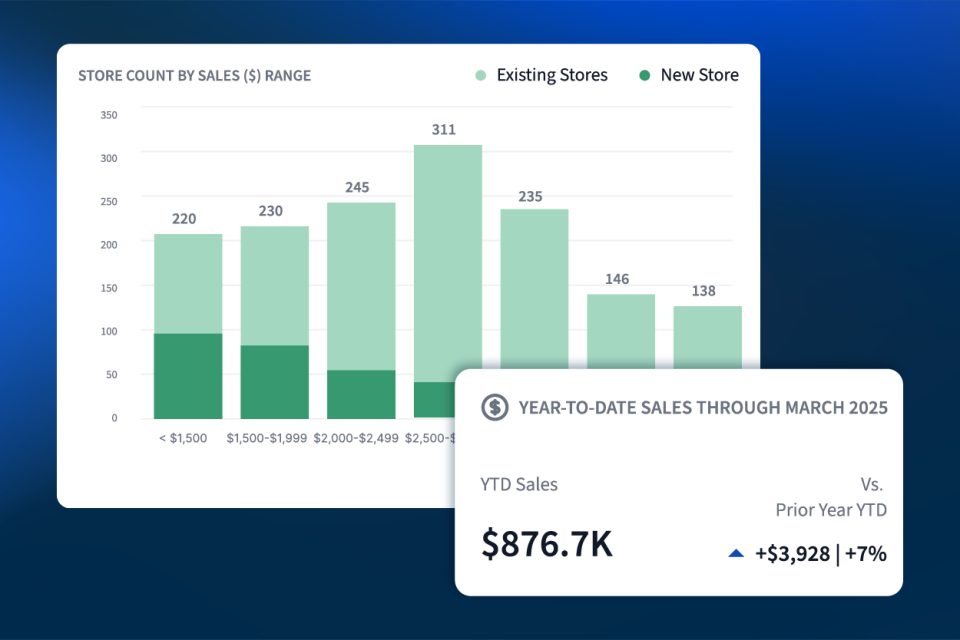Toggle the Existing Stores legend dot
960x640 pixels.
pos(481,75)
